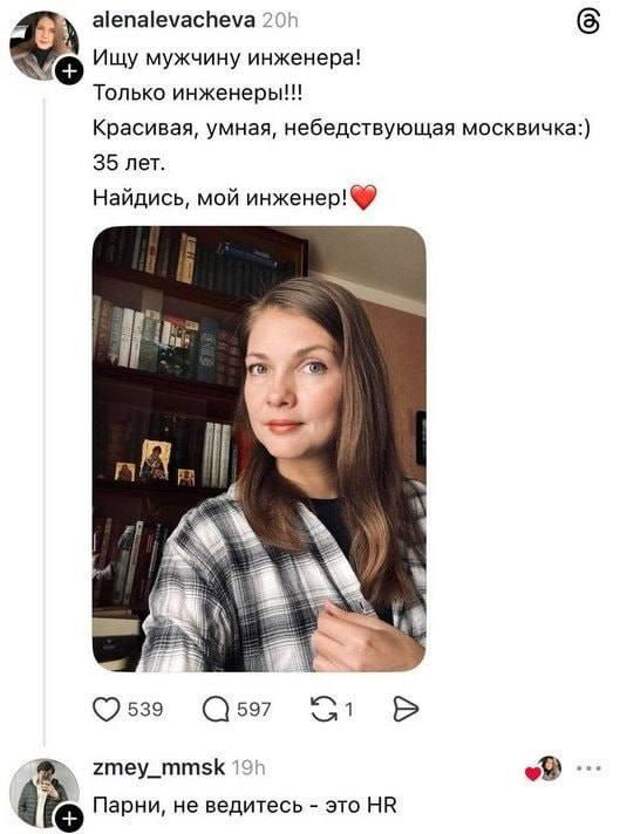This screenshot has width=620, height=834.
Task: Click the 19h comment timestamp
Action: (x=249, y=768)
